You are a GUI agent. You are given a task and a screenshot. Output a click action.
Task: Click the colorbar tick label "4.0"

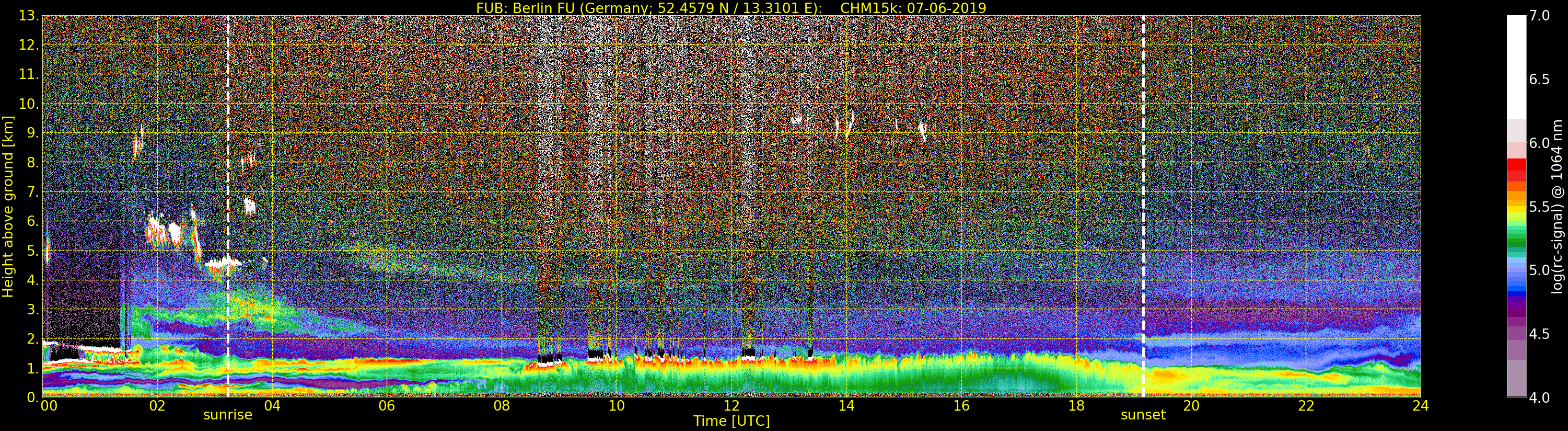(x=1539, y=398)
